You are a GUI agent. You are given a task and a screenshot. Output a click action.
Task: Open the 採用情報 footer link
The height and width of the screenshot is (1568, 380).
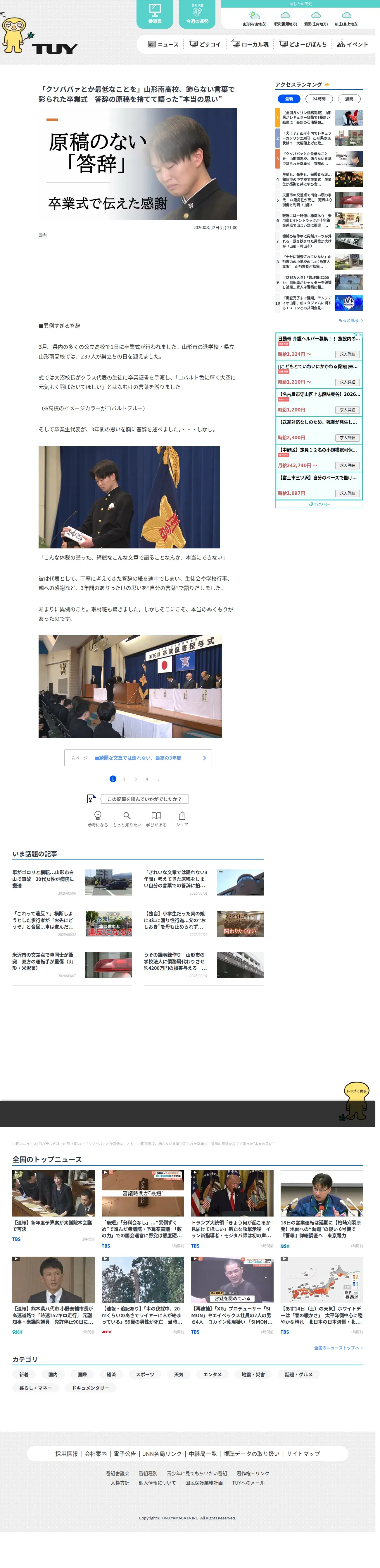coord(66,1454)
